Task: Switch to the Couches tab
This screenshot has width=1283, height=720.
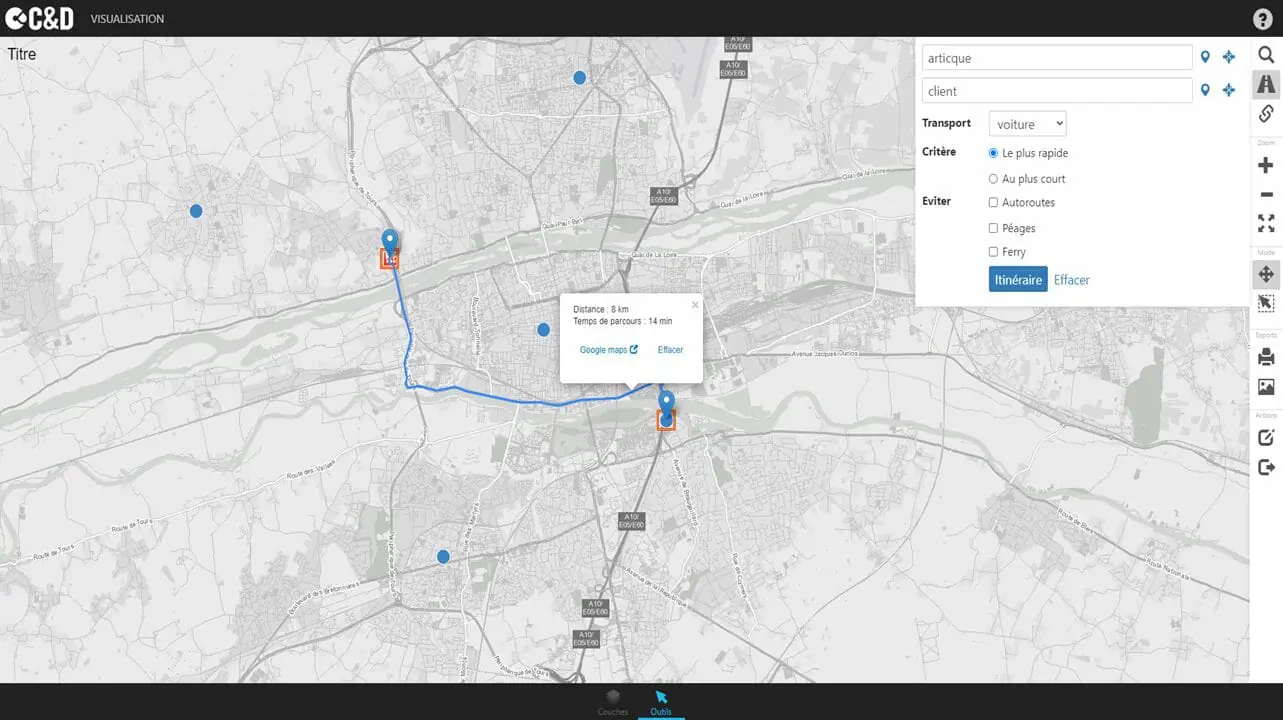Action: point(613,702)
